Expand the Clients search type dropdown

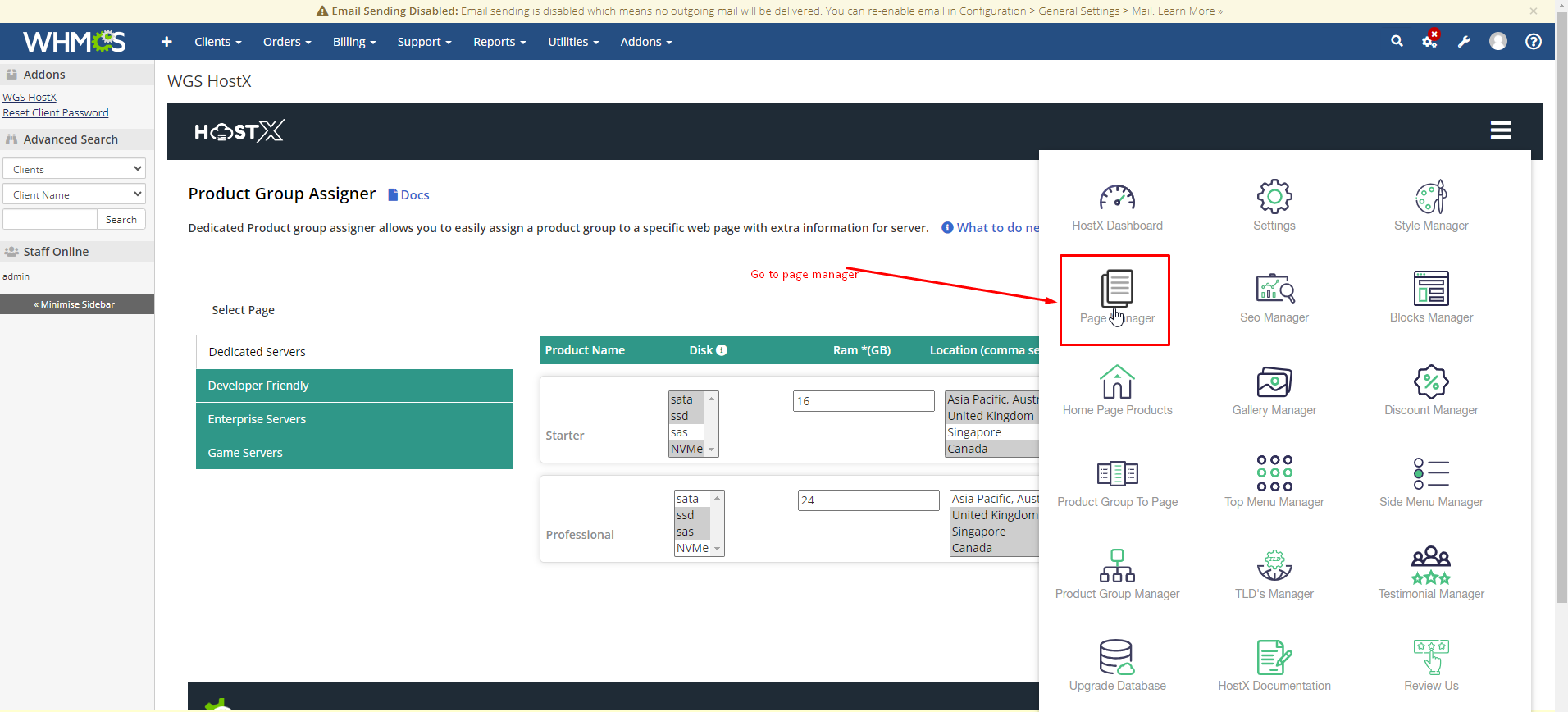click(x=74, y=169)
